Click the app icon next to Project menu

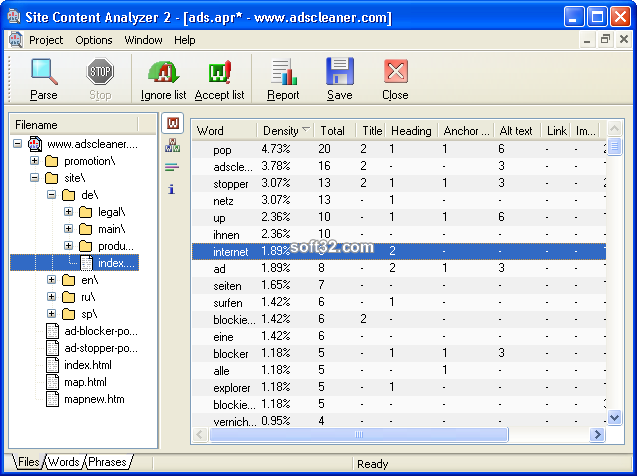(15, 40)
